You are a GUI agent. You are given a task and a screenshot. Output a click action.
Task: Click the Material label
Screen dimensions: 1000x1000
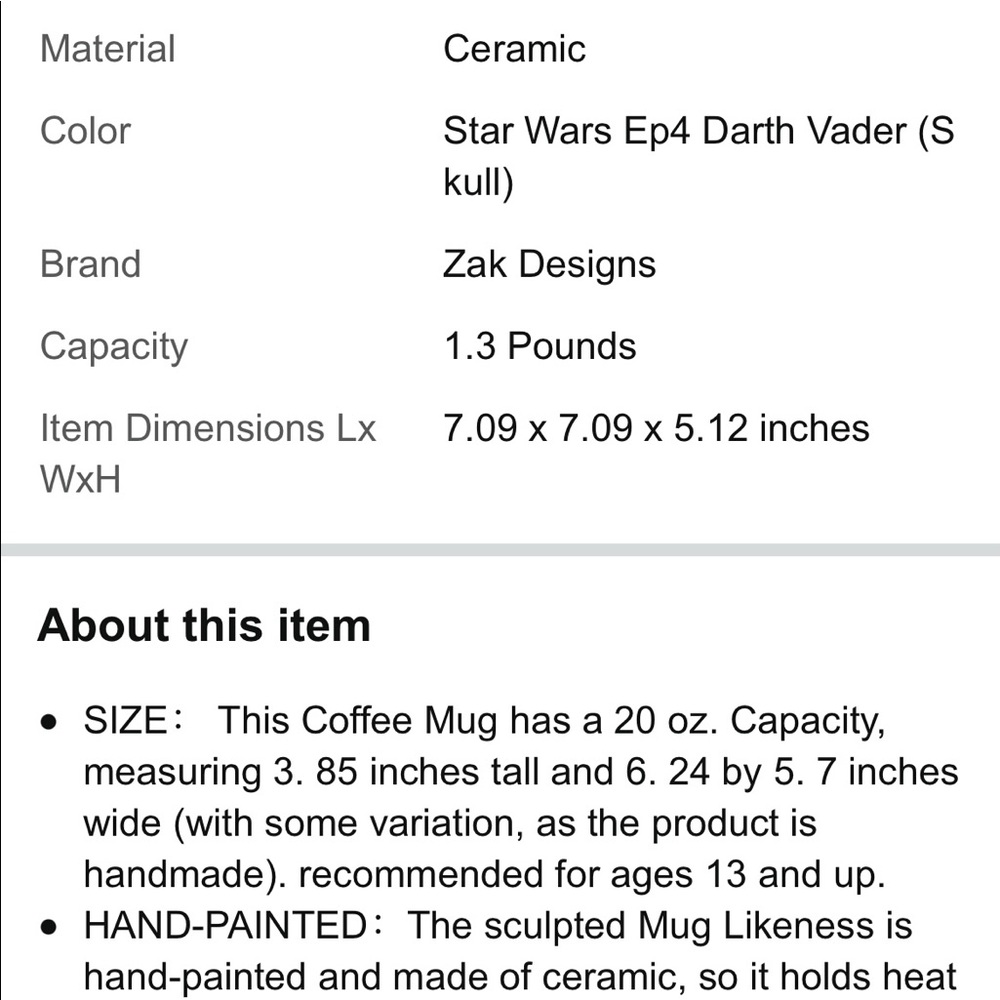[107, 49]
